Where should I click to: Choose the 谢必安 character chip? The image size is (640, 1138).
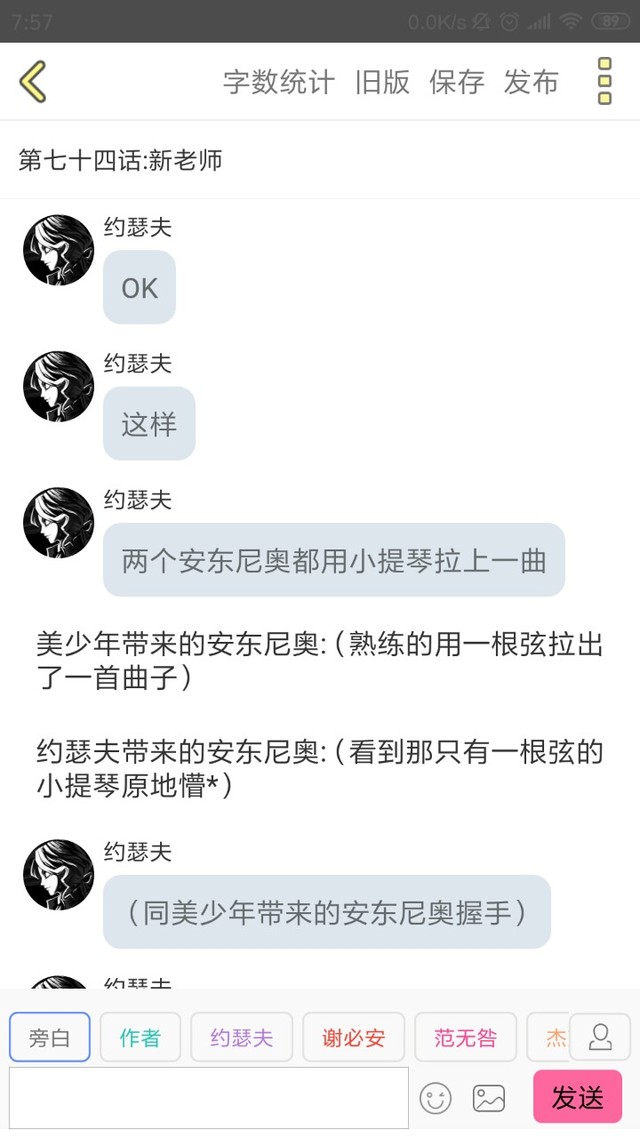click(x=353, y=1037)
